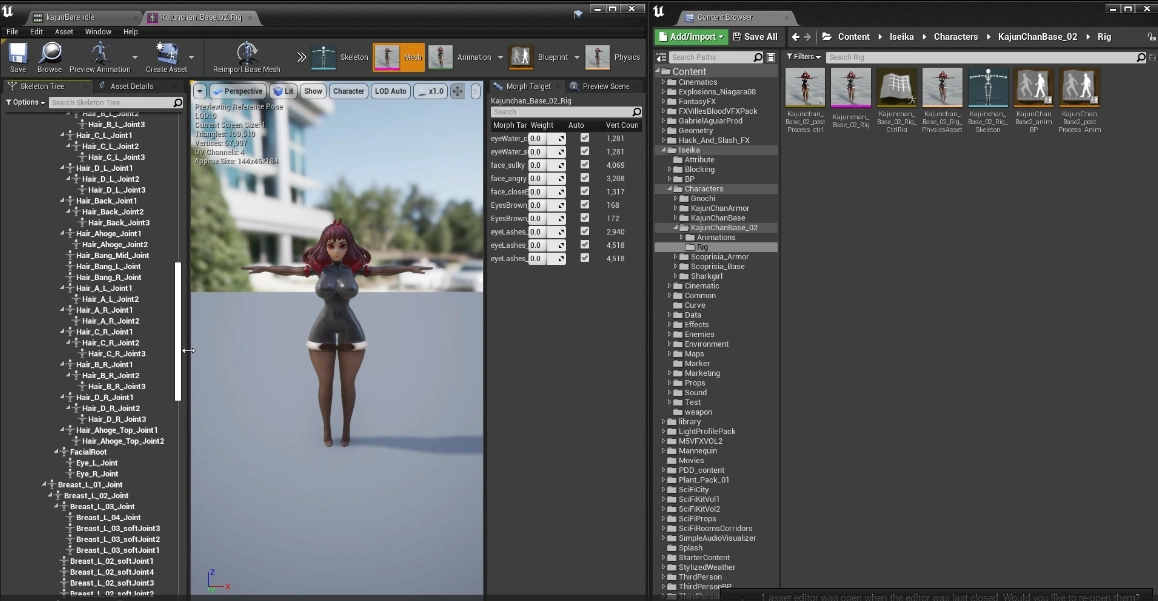The height and width of the screenshot is (601, 1158).
Task: Toggle Auto checkbox for last eyeLashes row
Action: [585, 258]
